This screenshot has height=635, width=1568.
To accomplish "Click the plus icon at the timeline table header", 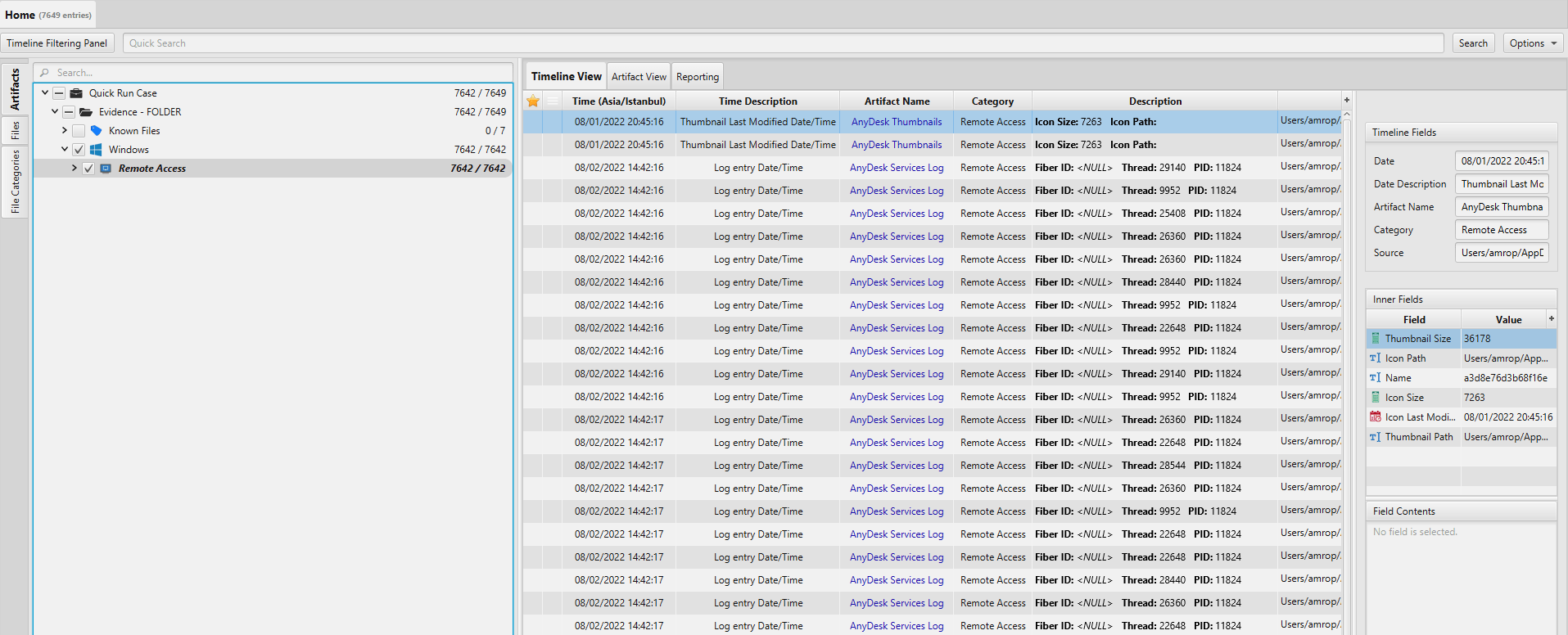I will pos(1347,100).
